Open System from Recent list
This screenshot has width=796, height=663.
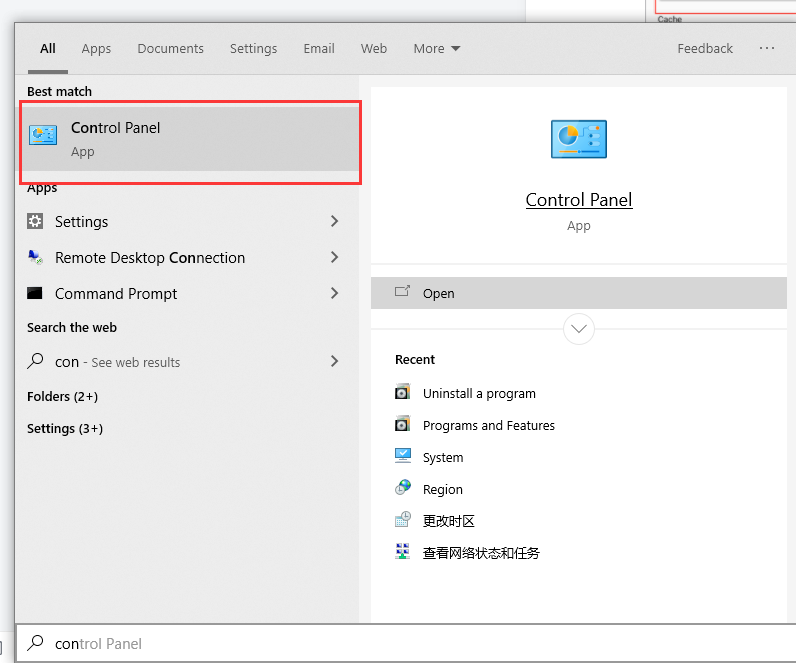pos(443,457)
